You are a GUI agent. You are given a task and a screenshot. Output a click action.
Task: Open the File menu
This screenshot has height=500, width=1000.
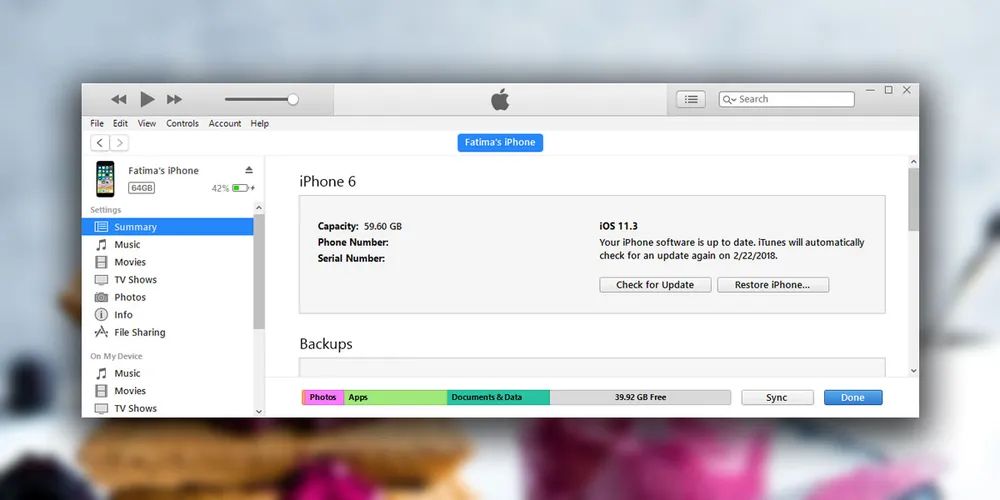pos(97,124)
